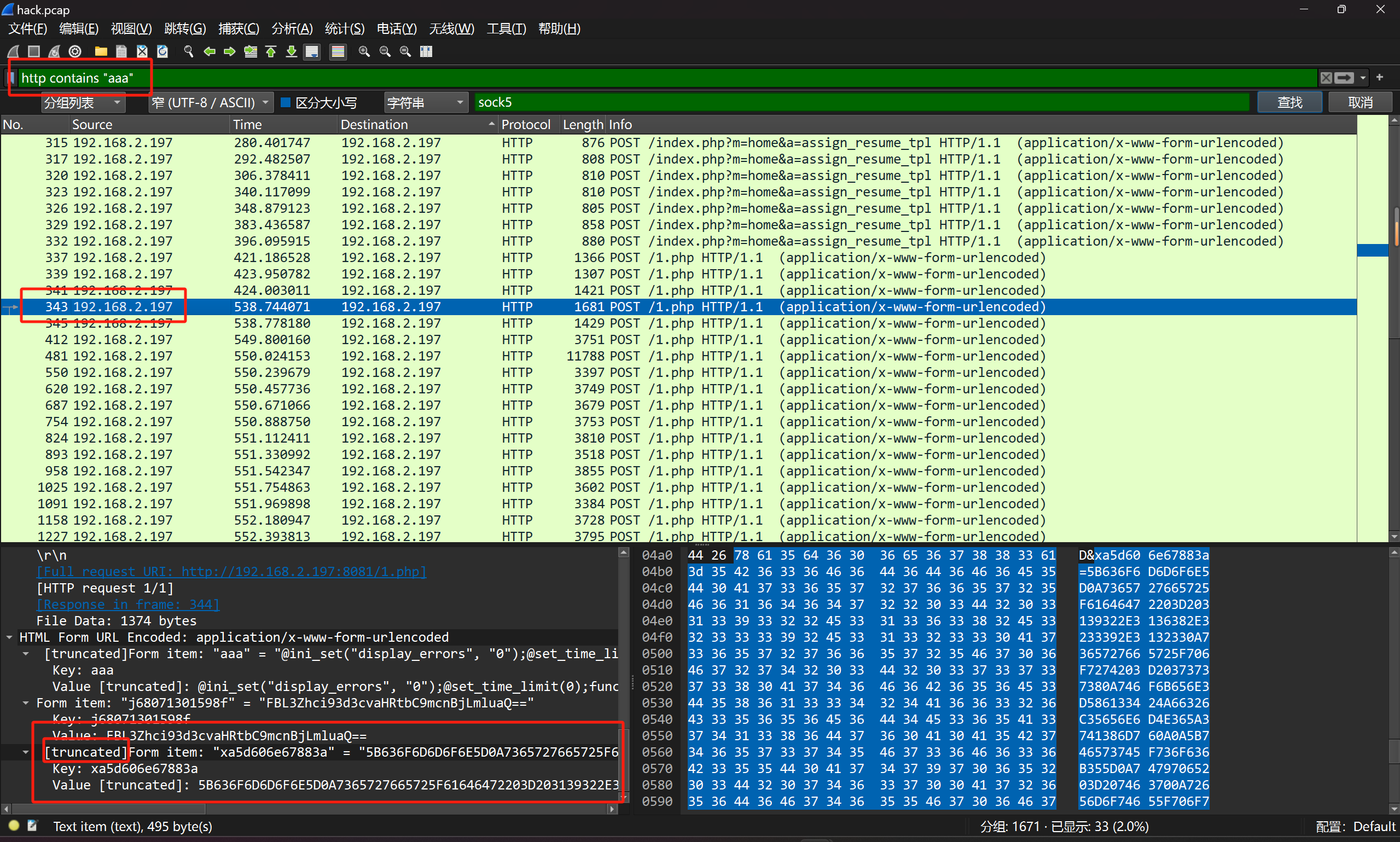This screenshot has width=1400, height=842.
Task: Follow Response in frame: 344 link
Action: tap(128, 604)
